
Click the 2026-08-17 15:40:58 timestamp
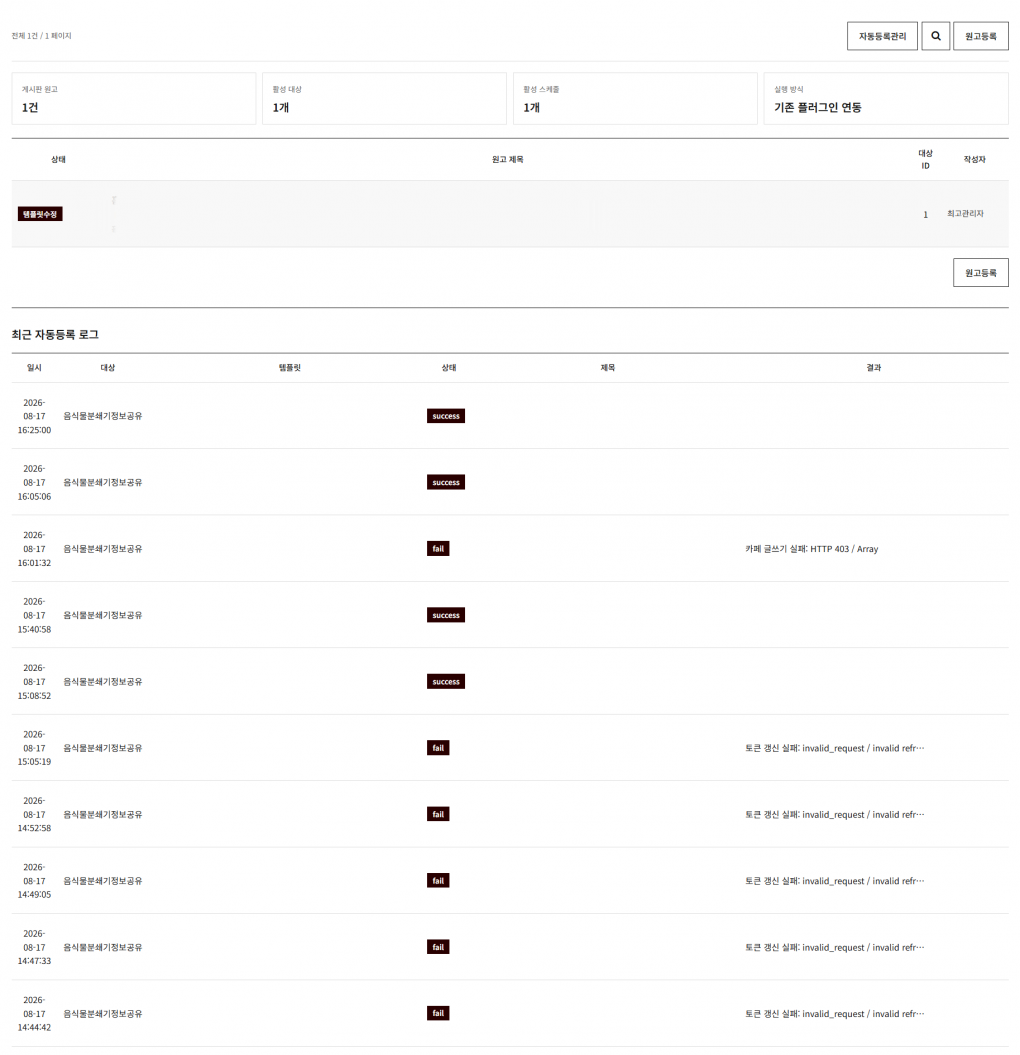coord(34,615)
